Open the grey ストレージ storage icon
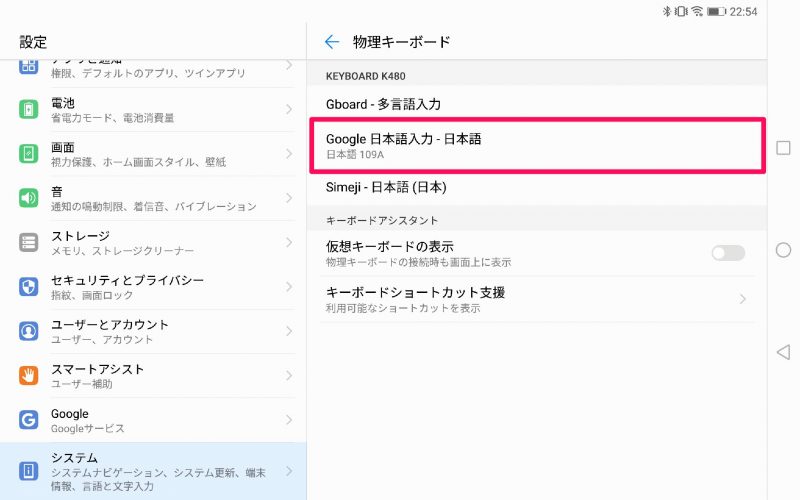The image size is (800, 500). point(29,242)
